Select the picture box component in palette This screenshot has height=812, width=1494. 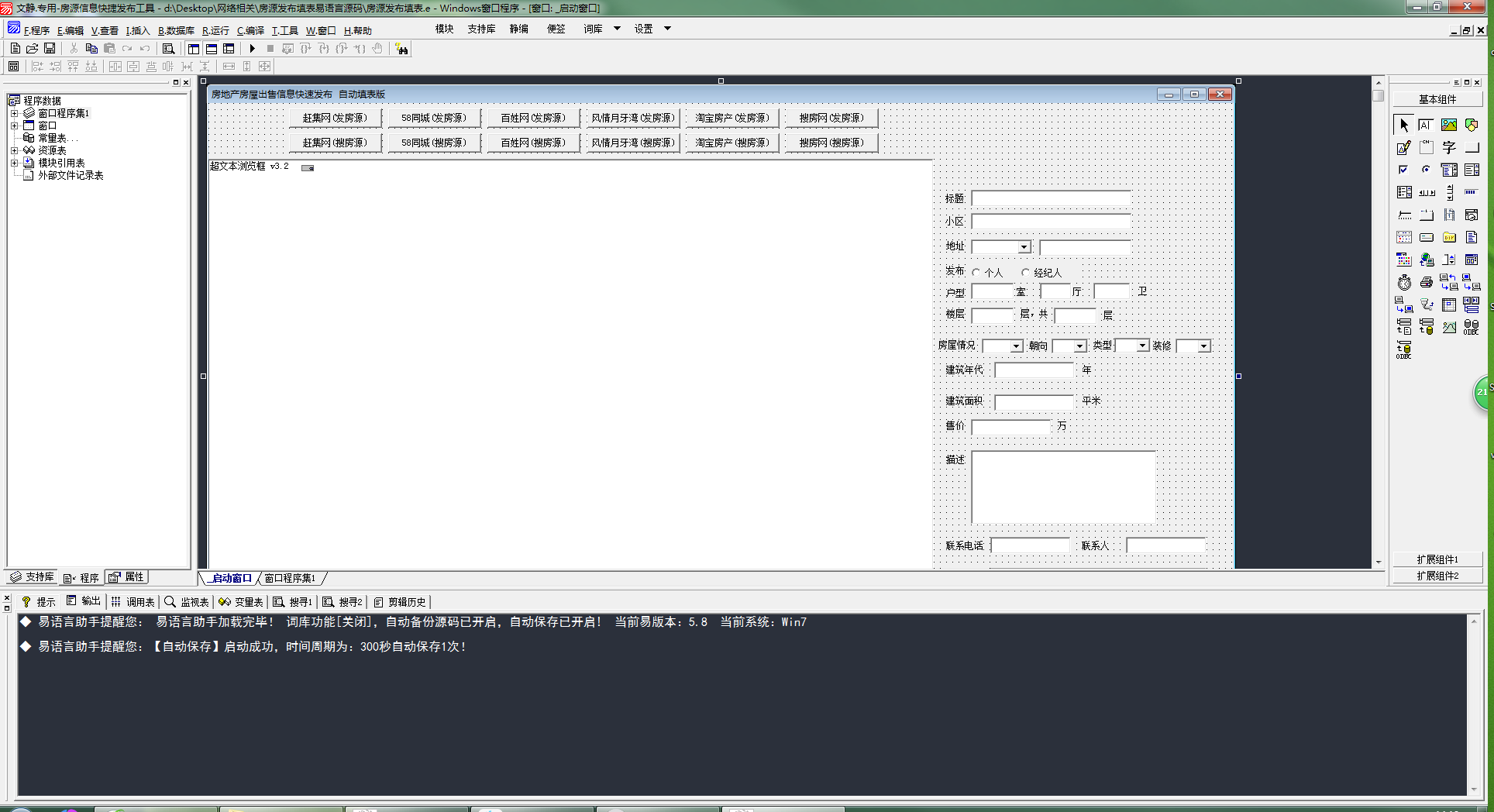(1448, 125)
